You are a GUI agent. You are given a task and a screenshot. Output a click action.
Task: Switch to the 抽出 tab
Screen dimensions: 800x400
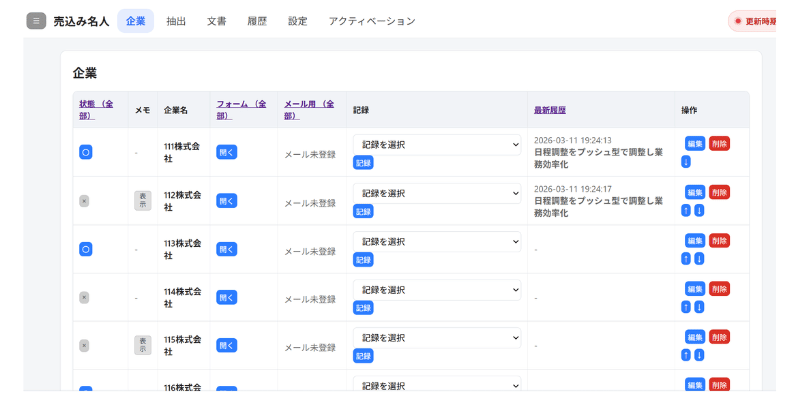click(x=176, y=21)
